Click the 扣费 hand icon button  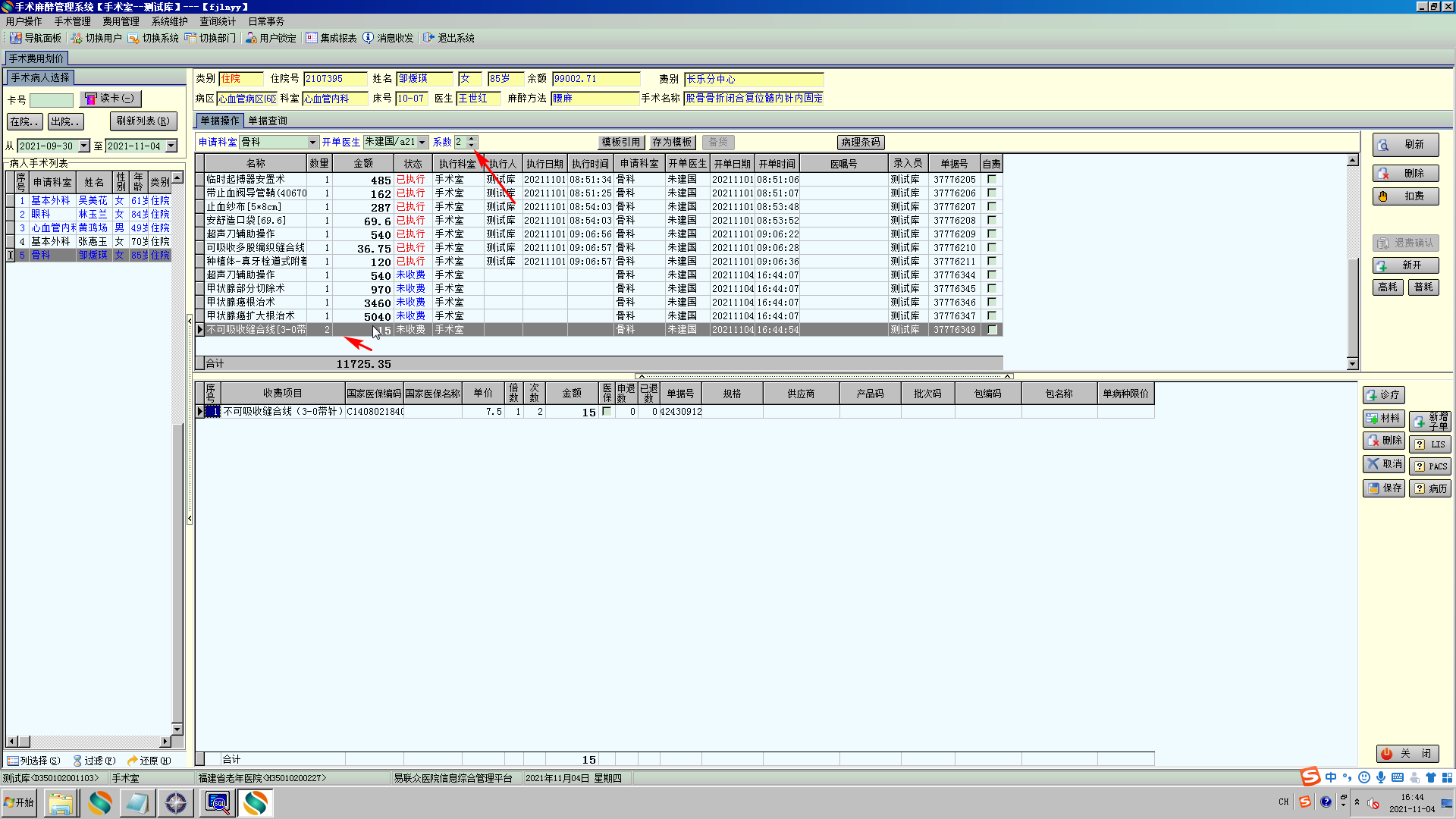click(1405, 196)
